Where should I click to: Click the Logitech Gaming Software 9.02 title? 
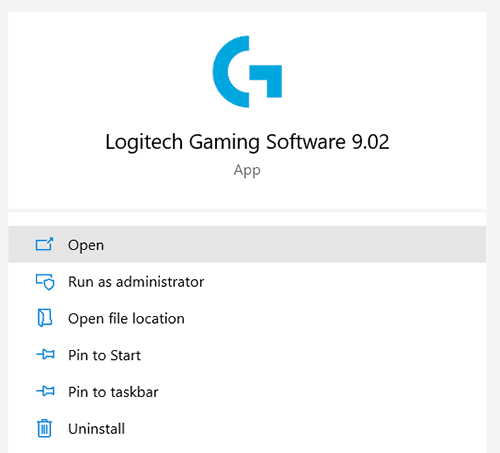(247, 142)
